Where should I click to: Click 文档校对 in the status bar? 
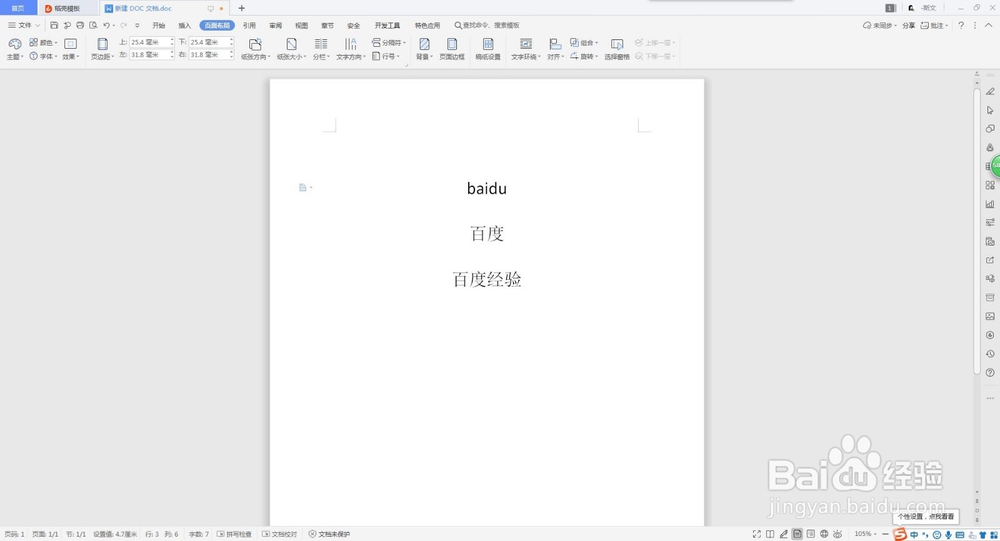click(x=279, y=534)
